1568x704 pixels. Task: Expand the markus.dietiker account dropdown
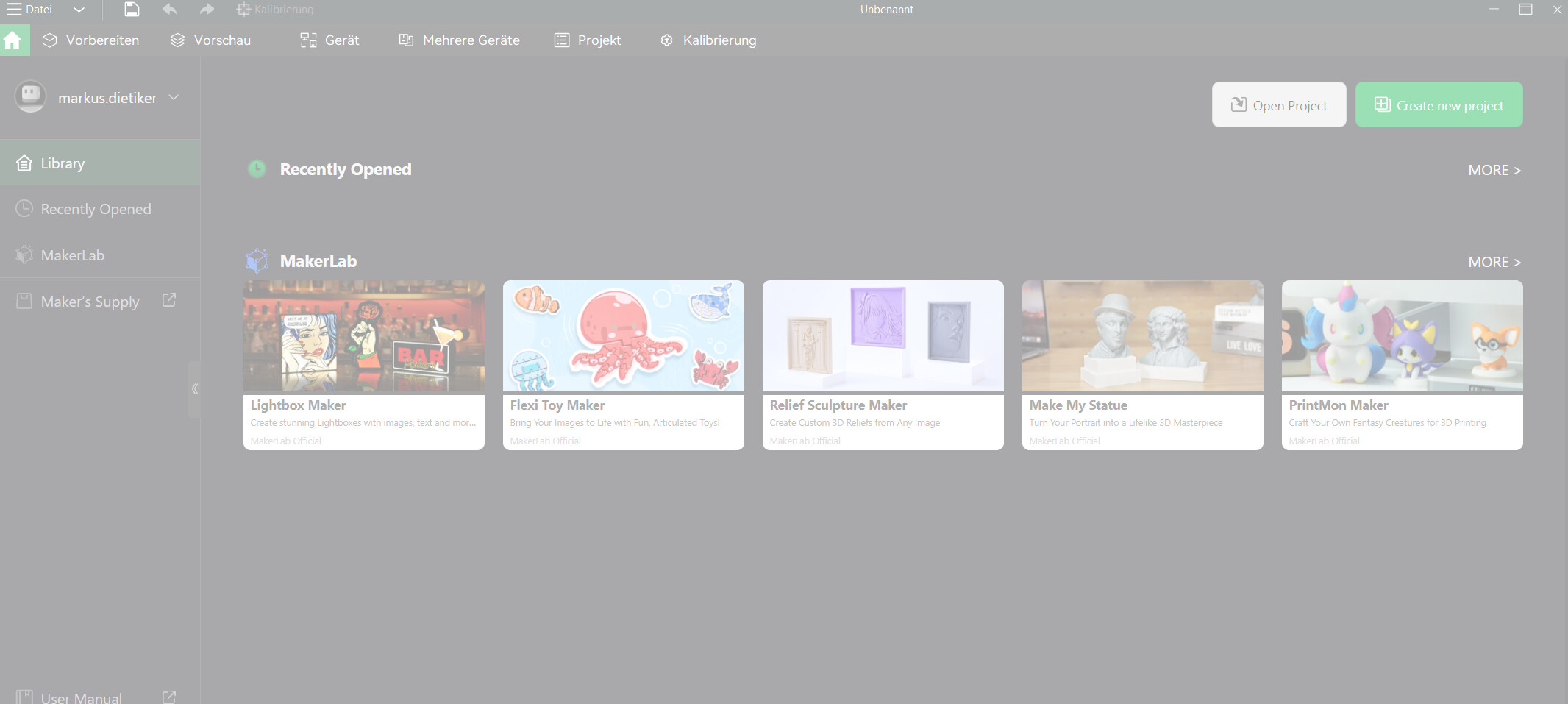pyautogui.click(x=174, y=97)
